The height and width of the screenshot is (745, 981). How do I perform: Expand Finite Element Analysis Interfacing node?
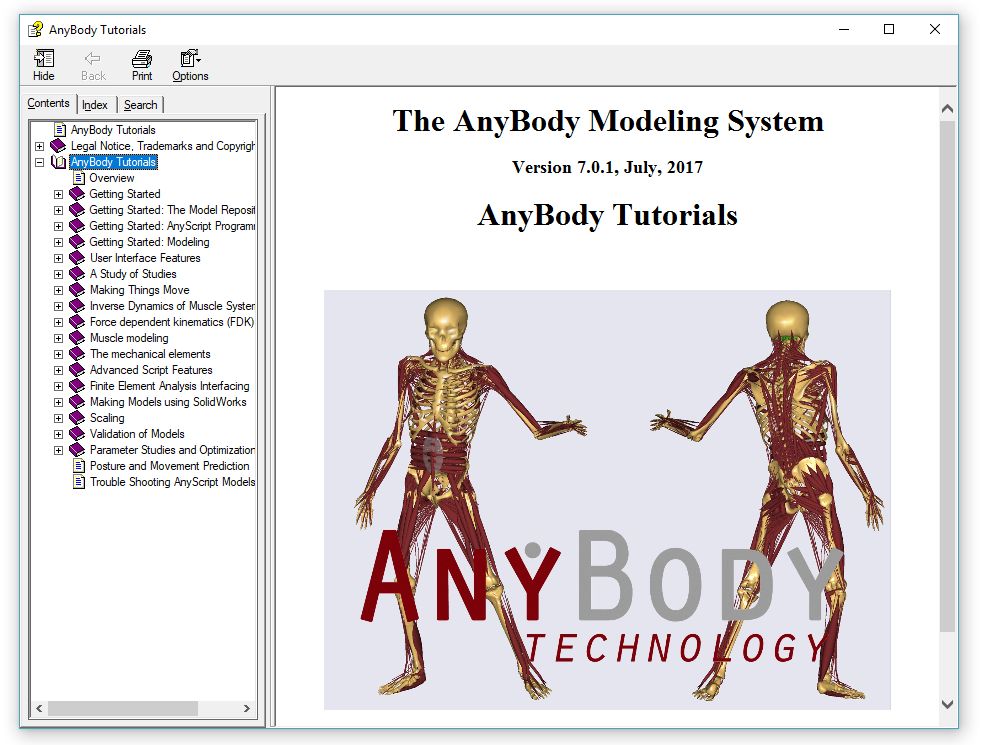pyautogui.click(x=58, y=386)
